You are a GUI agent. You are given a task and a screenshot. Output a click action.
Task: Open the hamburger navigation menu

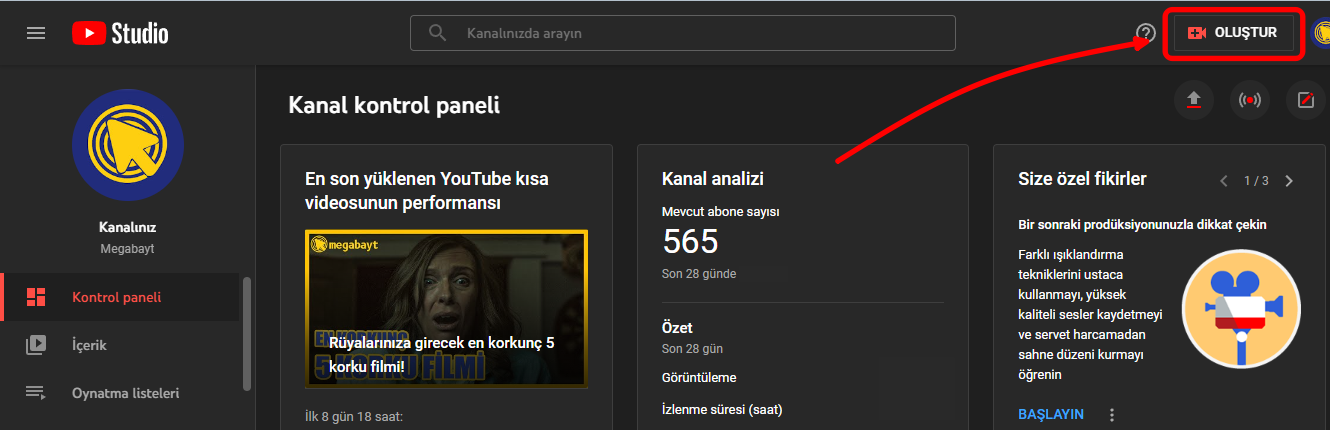click(36, 33)
